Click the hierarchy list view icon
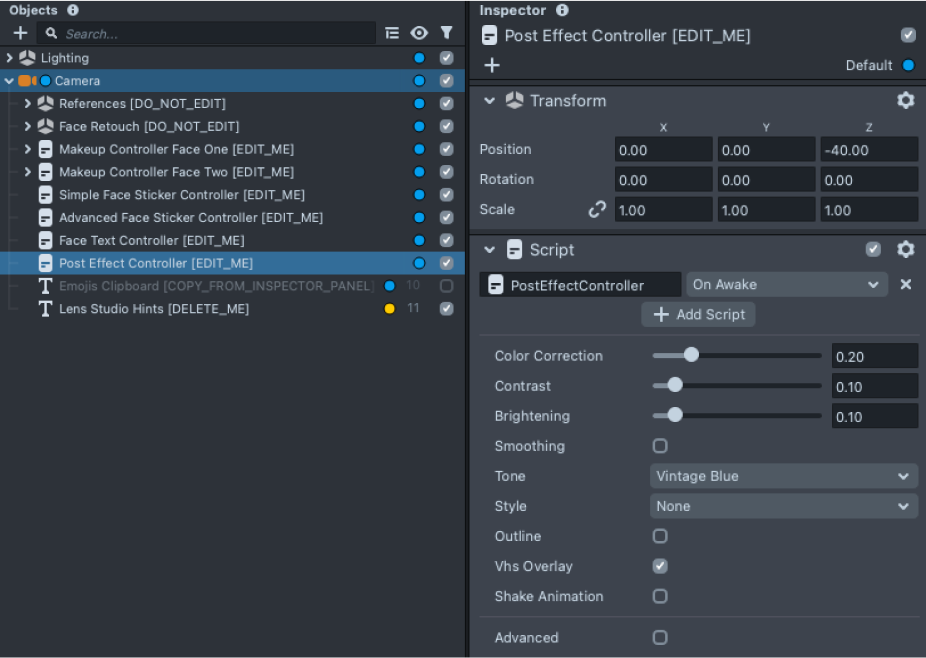 (392, 33)
